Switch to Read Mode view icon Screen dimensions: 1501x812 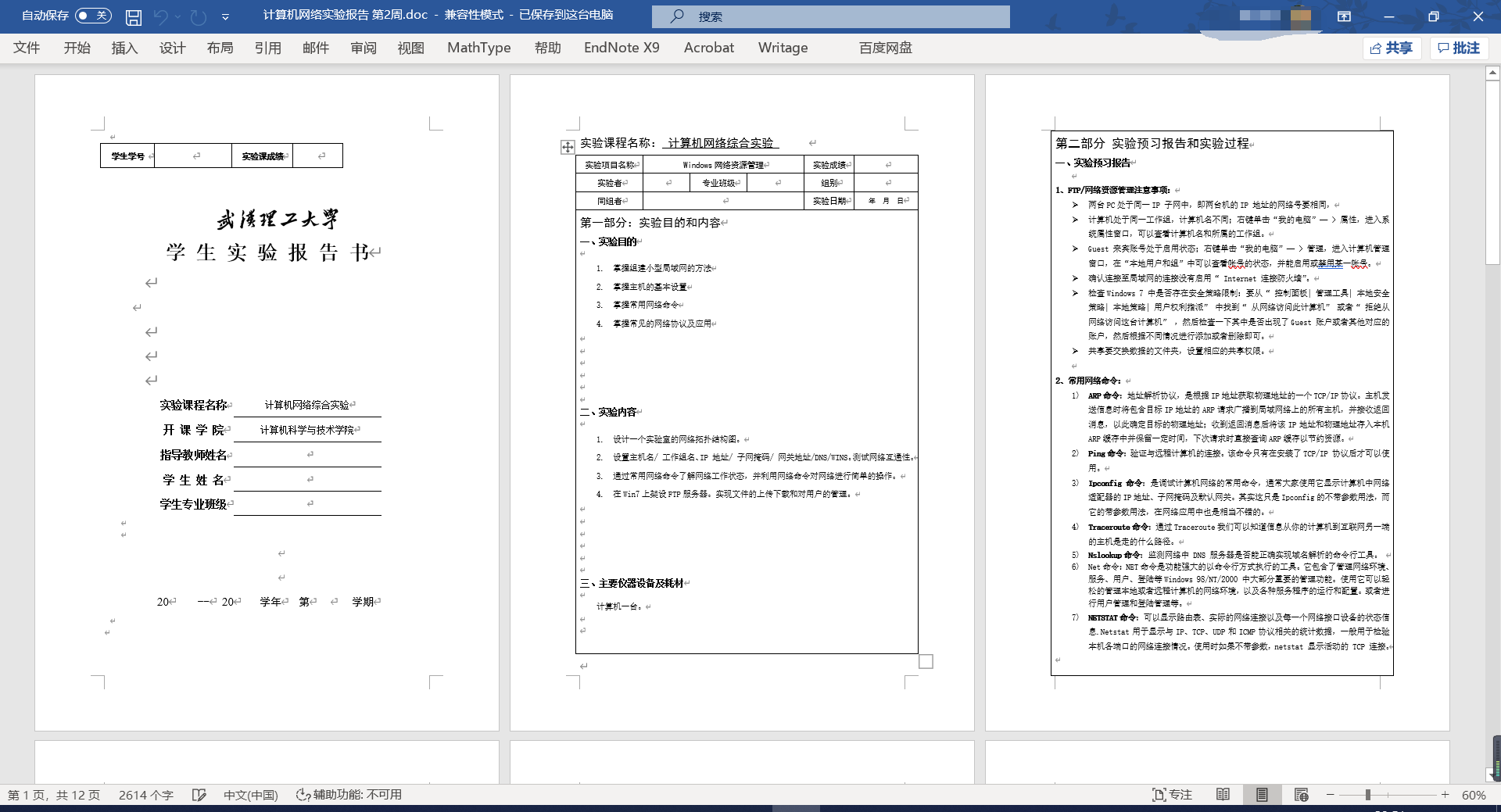pos(1223,795)
